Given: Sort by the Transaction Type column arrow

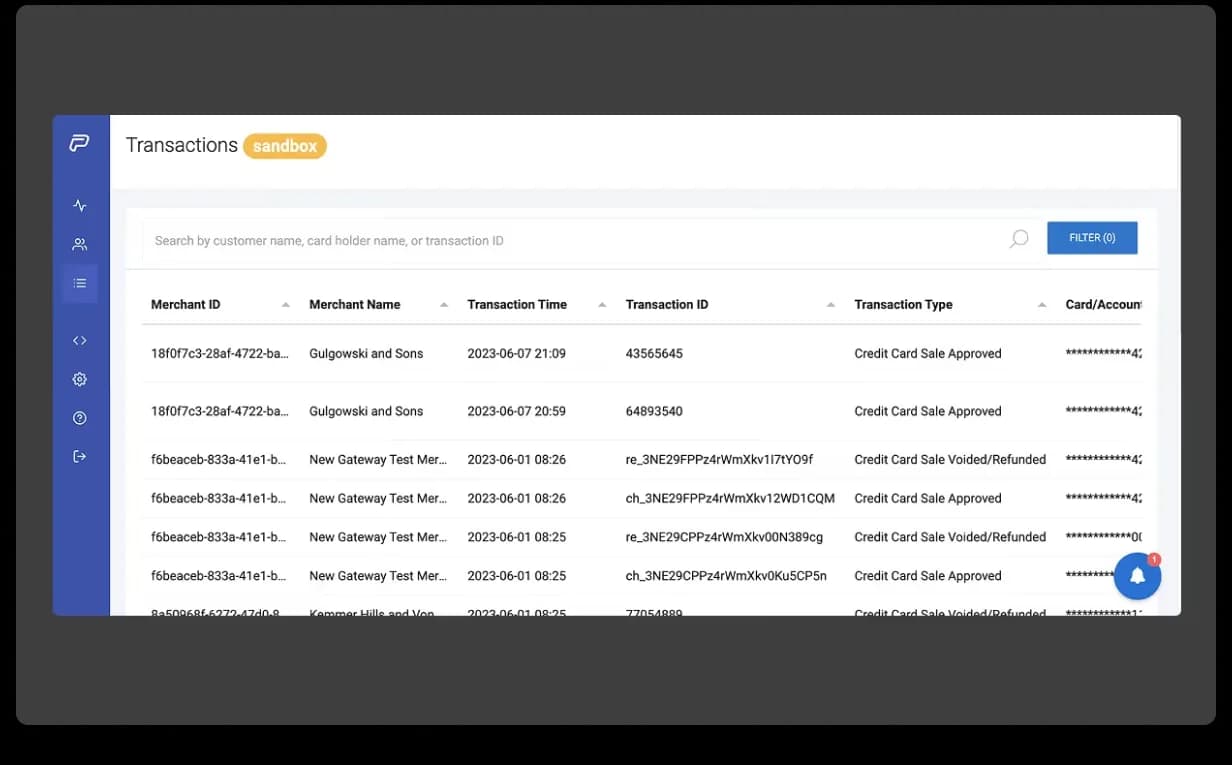Looking at the screenshot, I should pos(1042,305).
